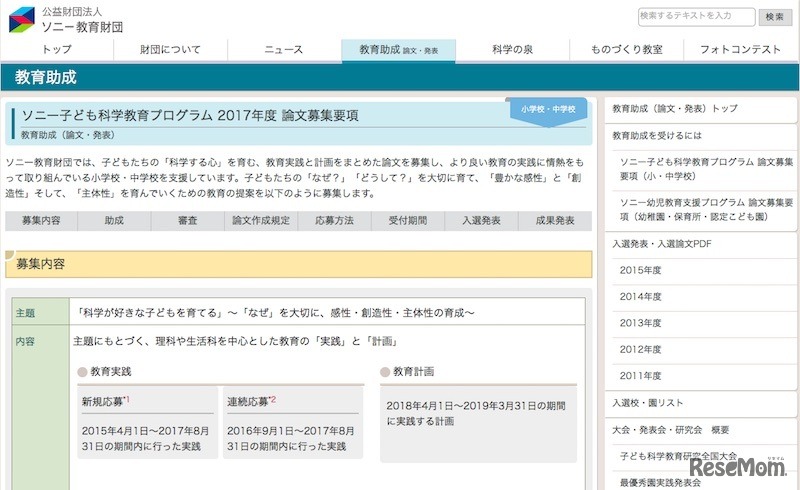Screen dimensions: 800x490
Task: Click the 教育計画 heading
Action: click(413, 372)
